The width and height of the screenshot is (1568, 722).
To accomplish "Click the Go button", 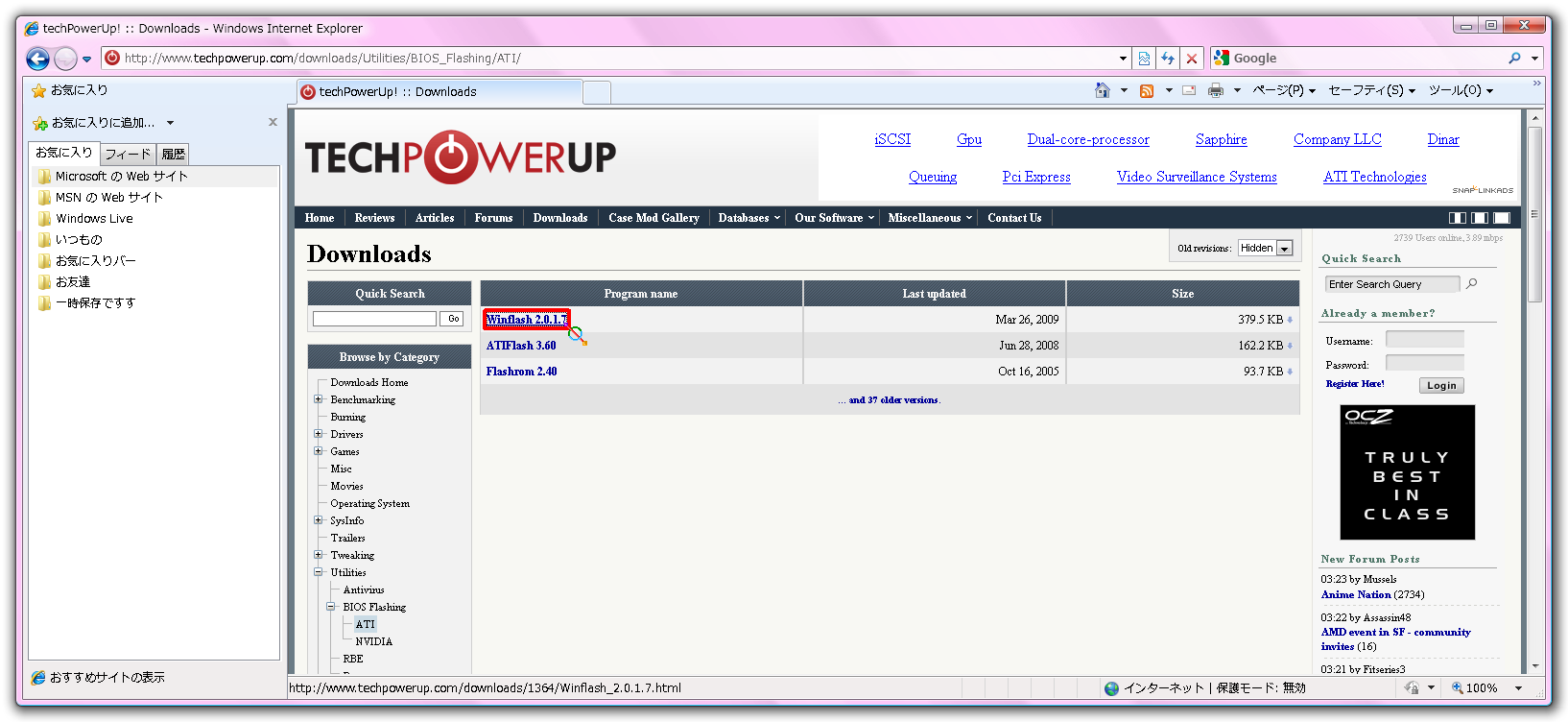I will coord(454,319).
